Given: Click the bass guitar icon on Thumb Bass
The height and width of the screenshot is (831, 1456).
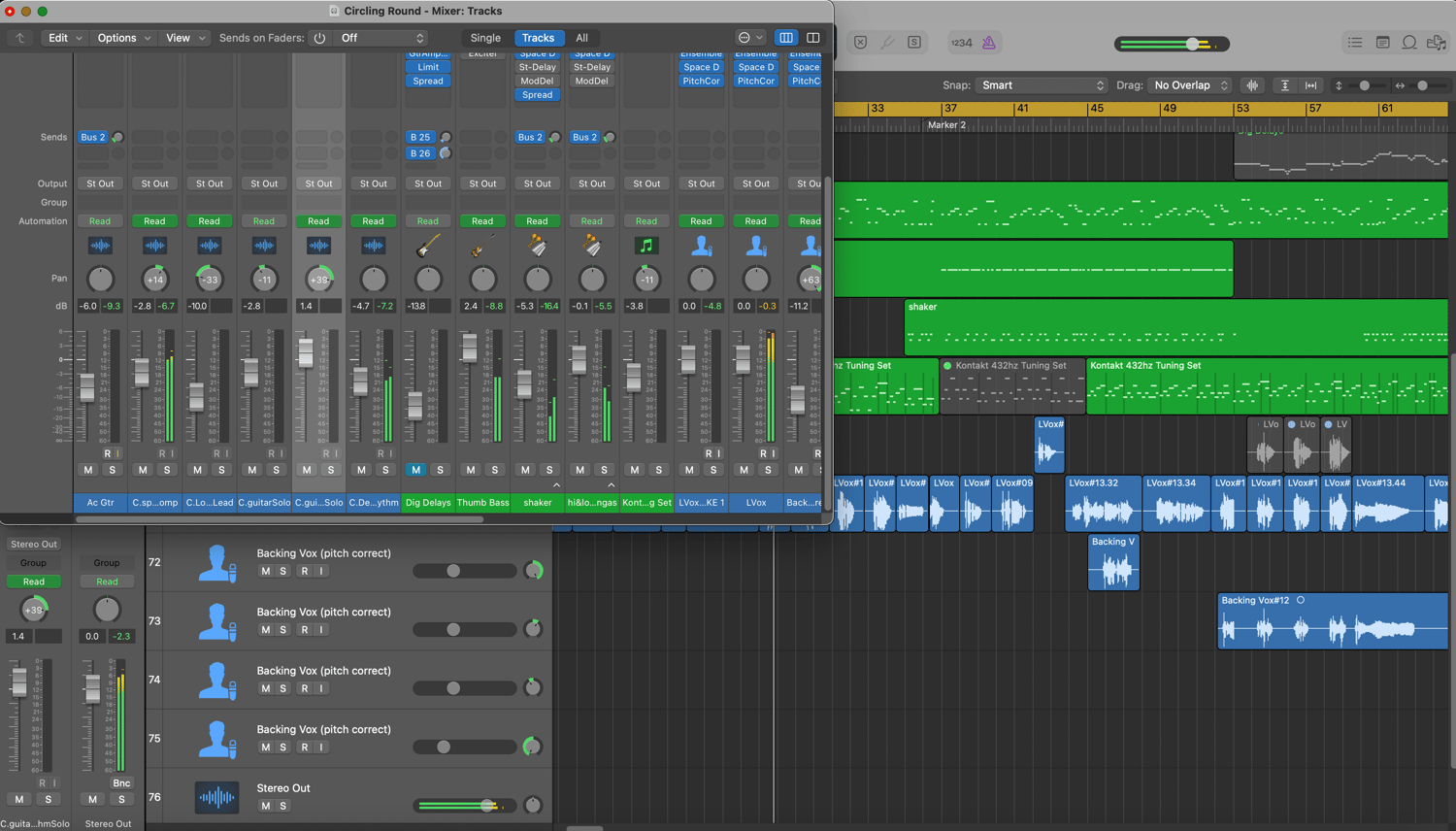Looking at the screenshot, I should point(482,247).
